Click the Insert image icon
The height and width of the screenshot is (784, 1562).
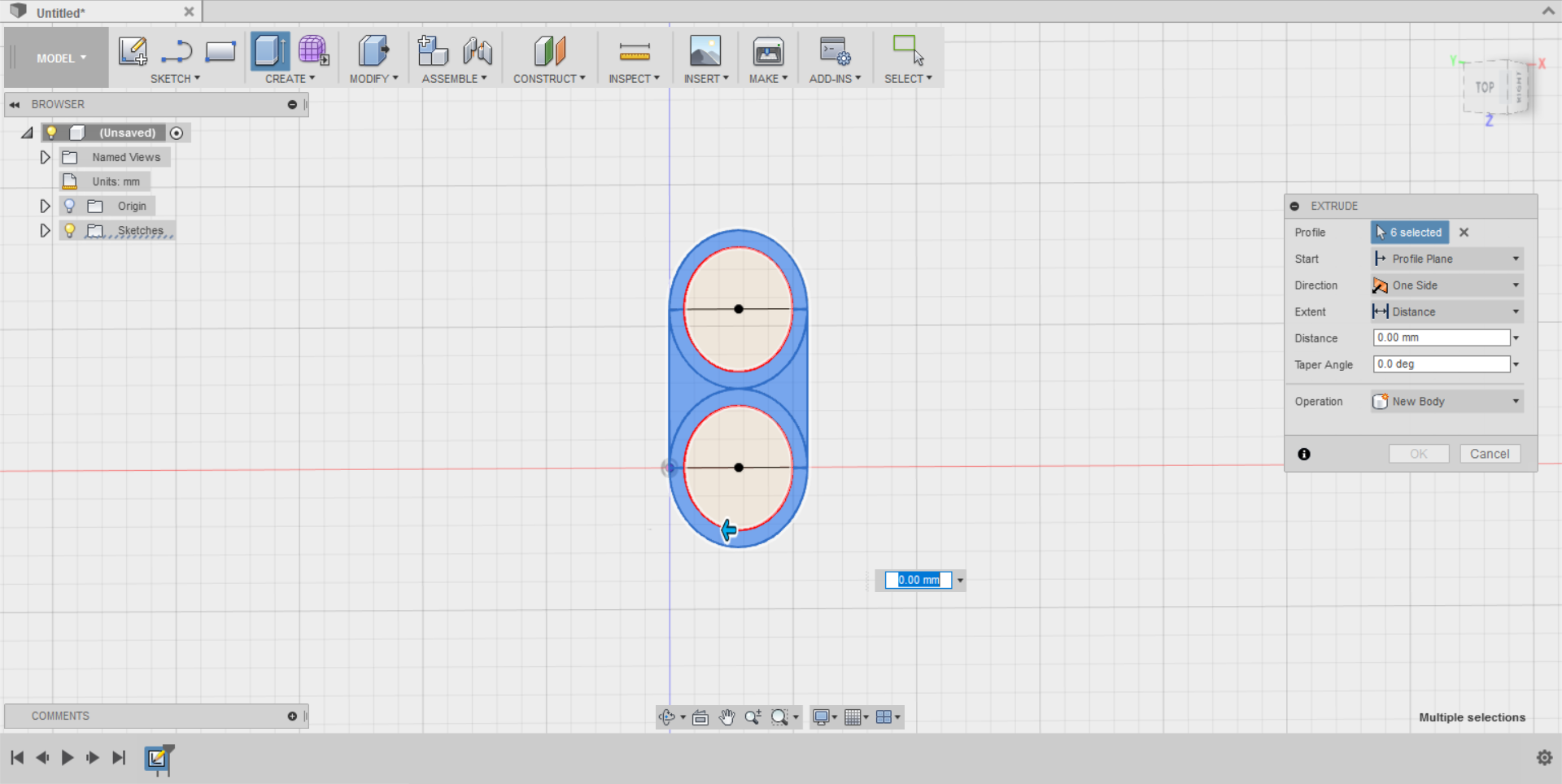[x=705, y=50]
